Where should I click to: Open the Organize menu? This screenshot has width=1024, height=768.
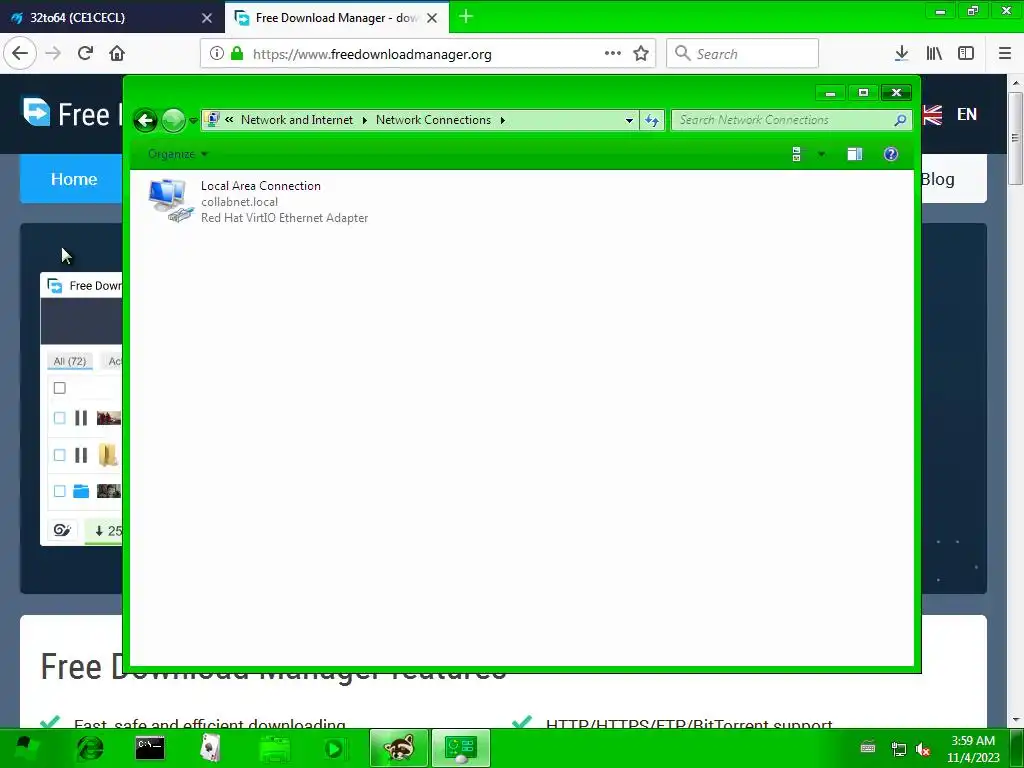coord(178,154)
